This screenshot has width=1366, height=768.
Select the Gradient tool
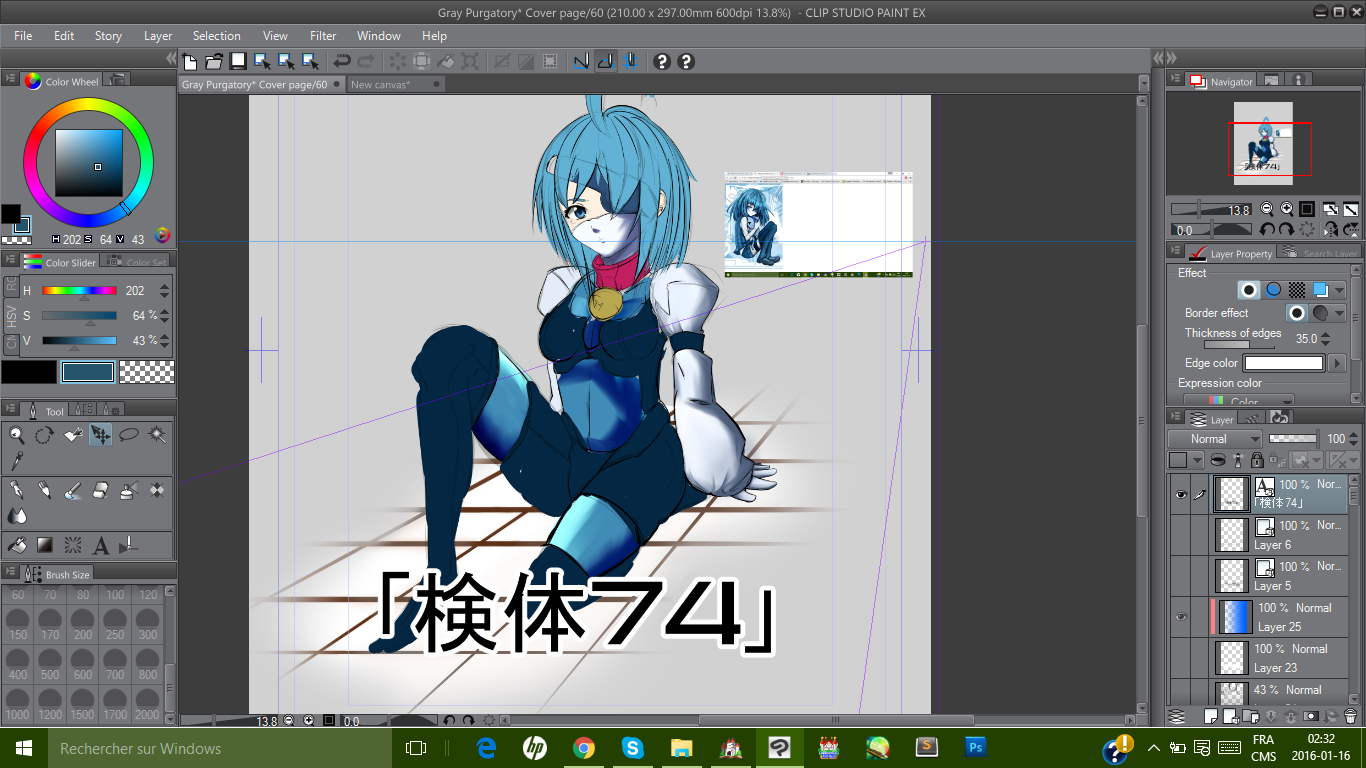click(x=45, y=545)
